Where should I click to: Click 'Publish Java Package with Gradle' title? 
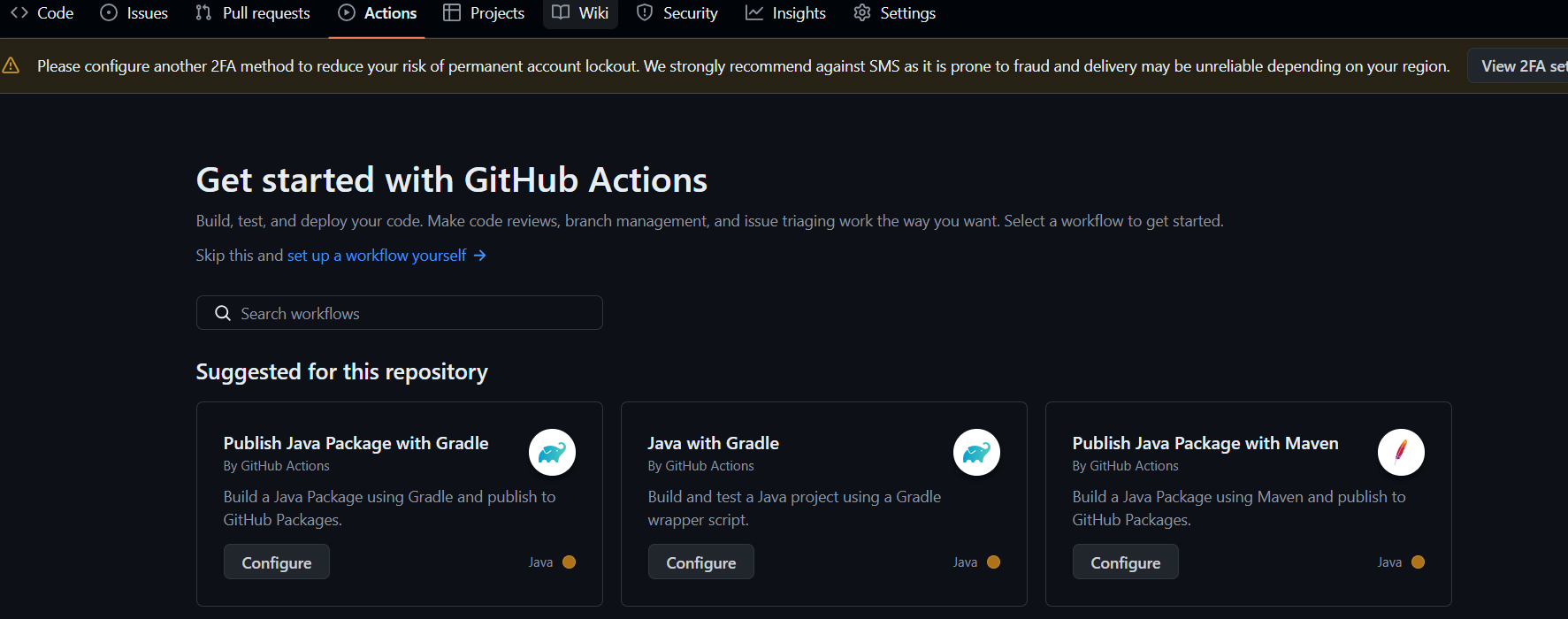356,443
